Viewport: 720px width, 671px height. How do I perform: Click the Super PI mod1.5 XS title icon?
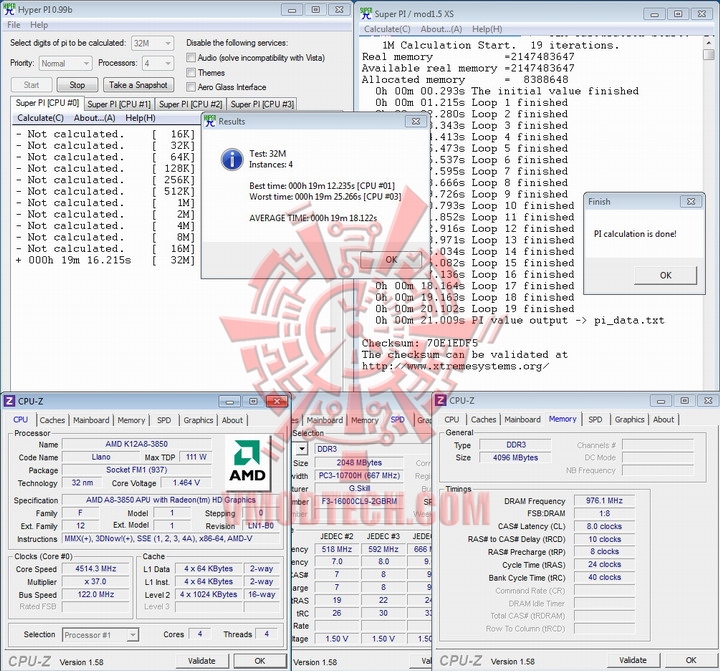[x=366, y=14]
